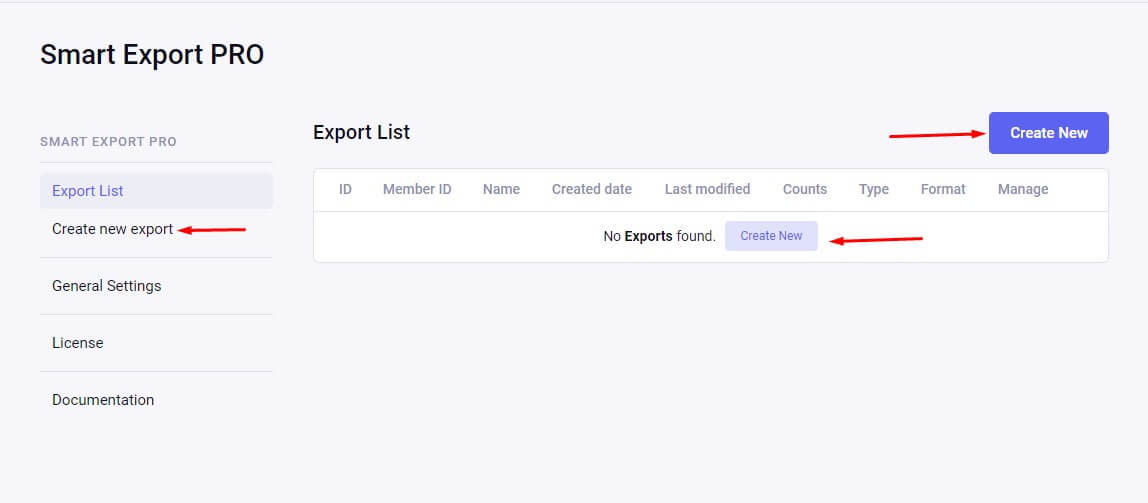
Task: Select the Manage column header
Action: point(1023,189)
